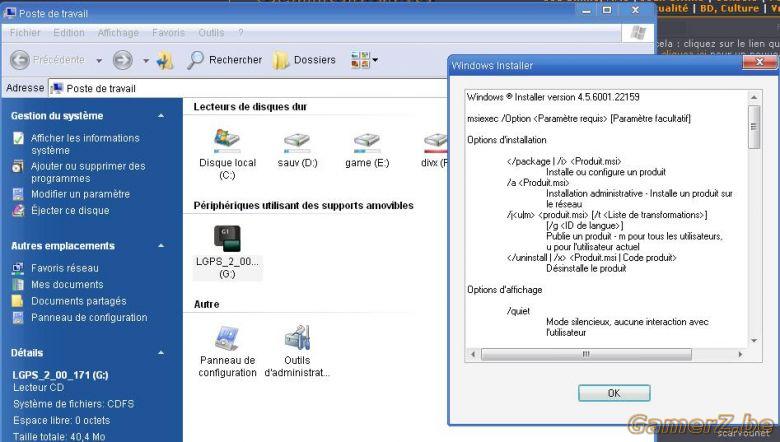Image resolution: width=780 pixels, height=442 pixels.
Task: Click installer horizontal scrollbar right arrow
Action: pyautogui.click(x=741, y=354)
